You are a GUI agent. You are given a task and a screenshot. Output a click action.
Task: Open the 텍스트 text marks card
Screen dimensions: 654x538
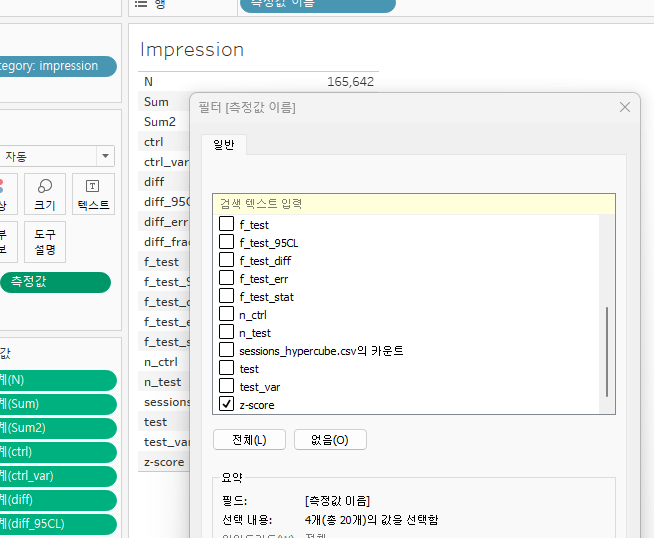93,194
